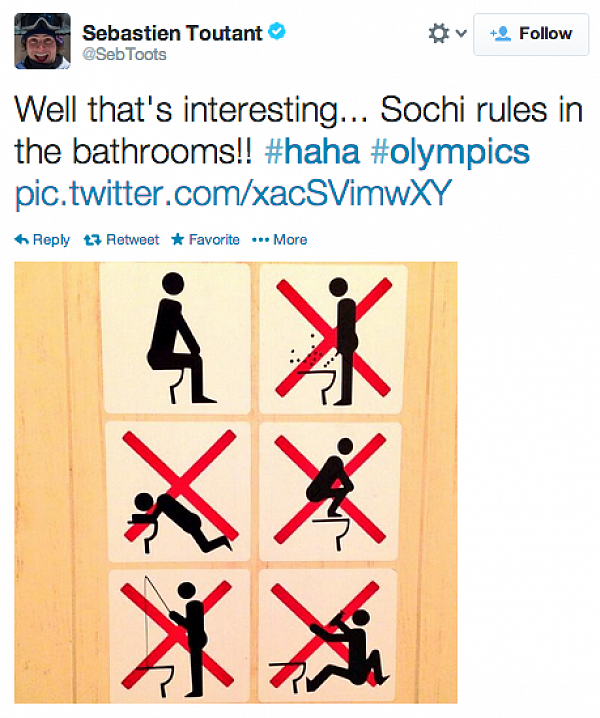Click the add-person icon on Follow button

pyautogui.click(x=500, y=34)
